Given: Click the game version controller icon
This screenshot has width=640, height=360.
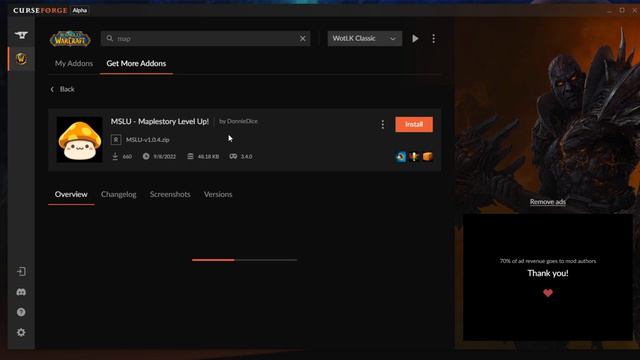Looking at the screenshot, I should coord(233,156).
